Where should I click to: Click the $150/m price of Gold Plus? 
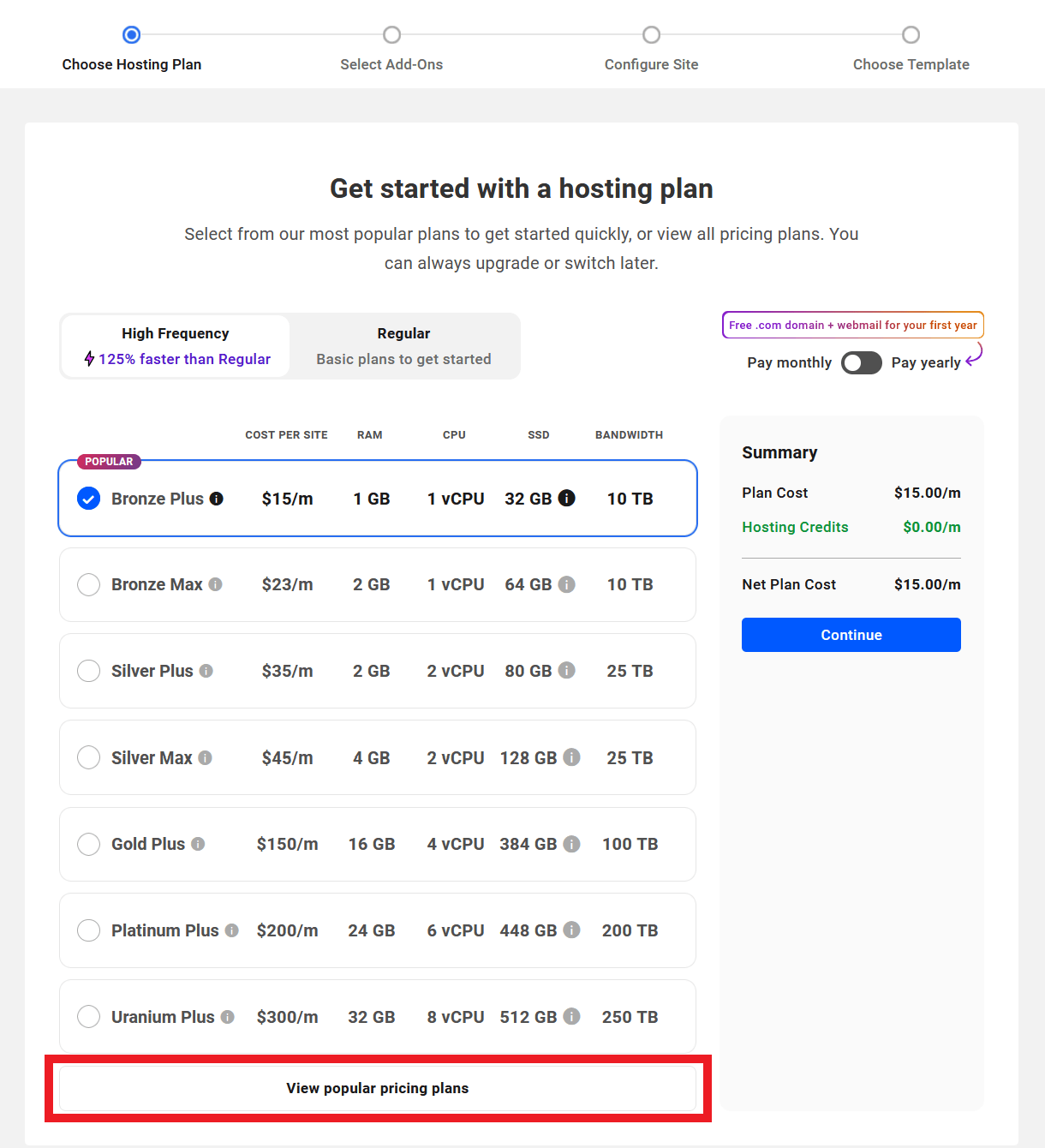tap(288, 844)
